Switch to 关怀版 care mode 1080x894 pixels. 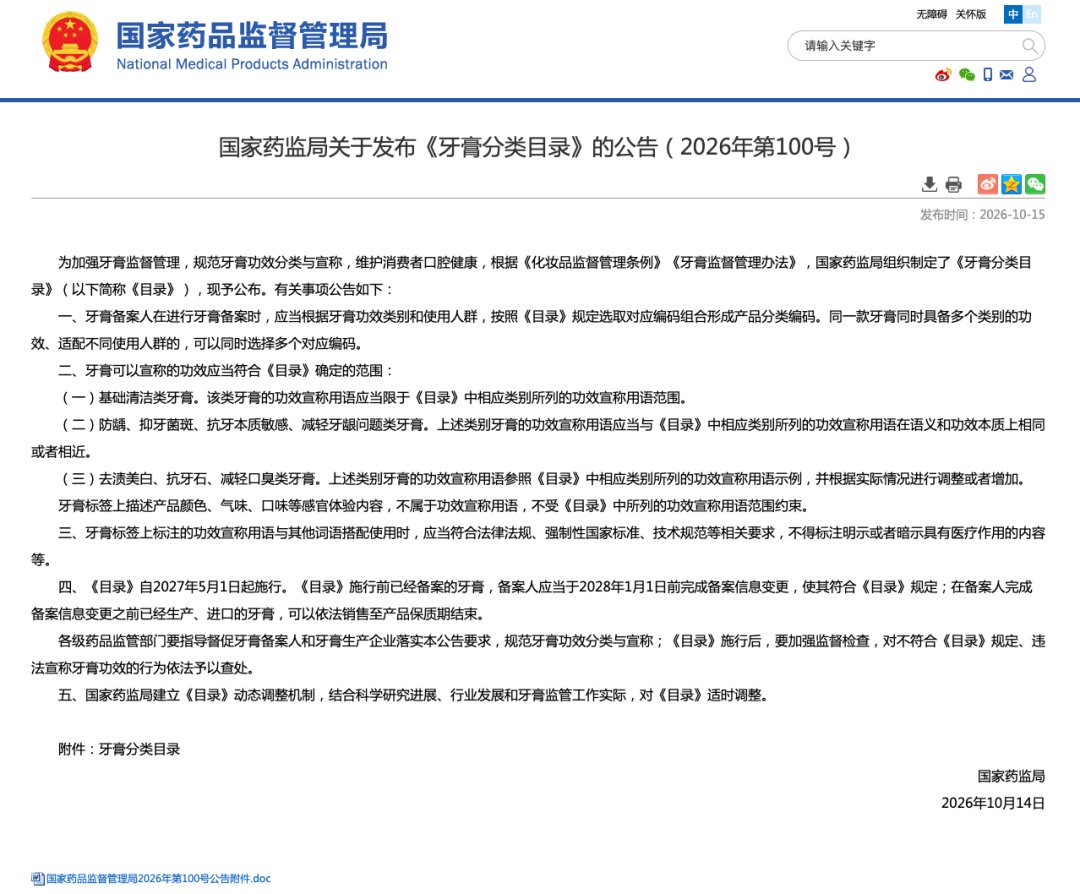(970, 14)
